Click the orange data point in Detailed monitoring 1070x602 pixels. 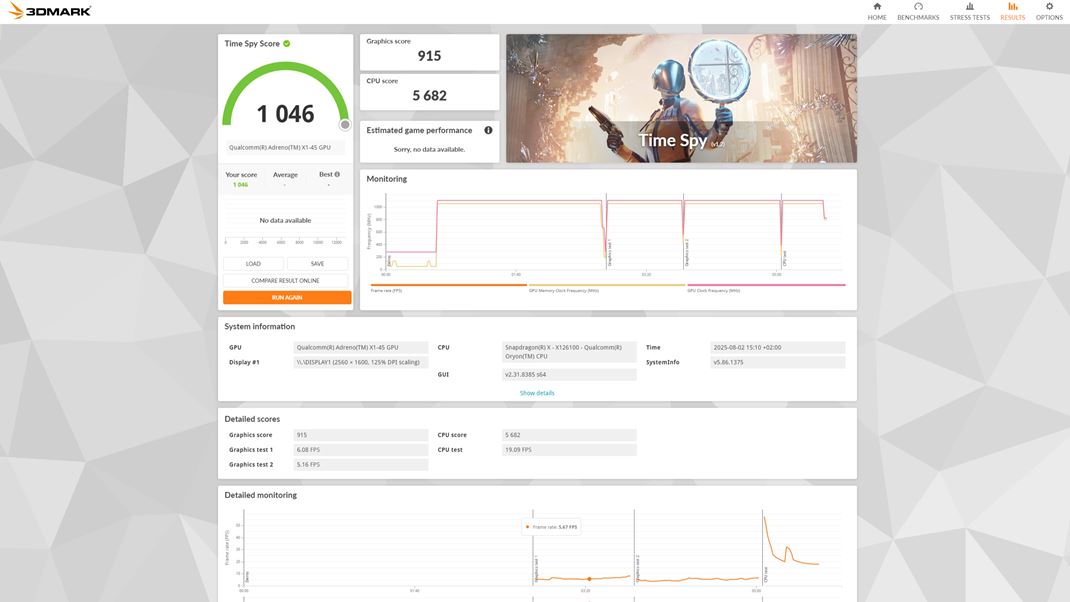point(590,579)
